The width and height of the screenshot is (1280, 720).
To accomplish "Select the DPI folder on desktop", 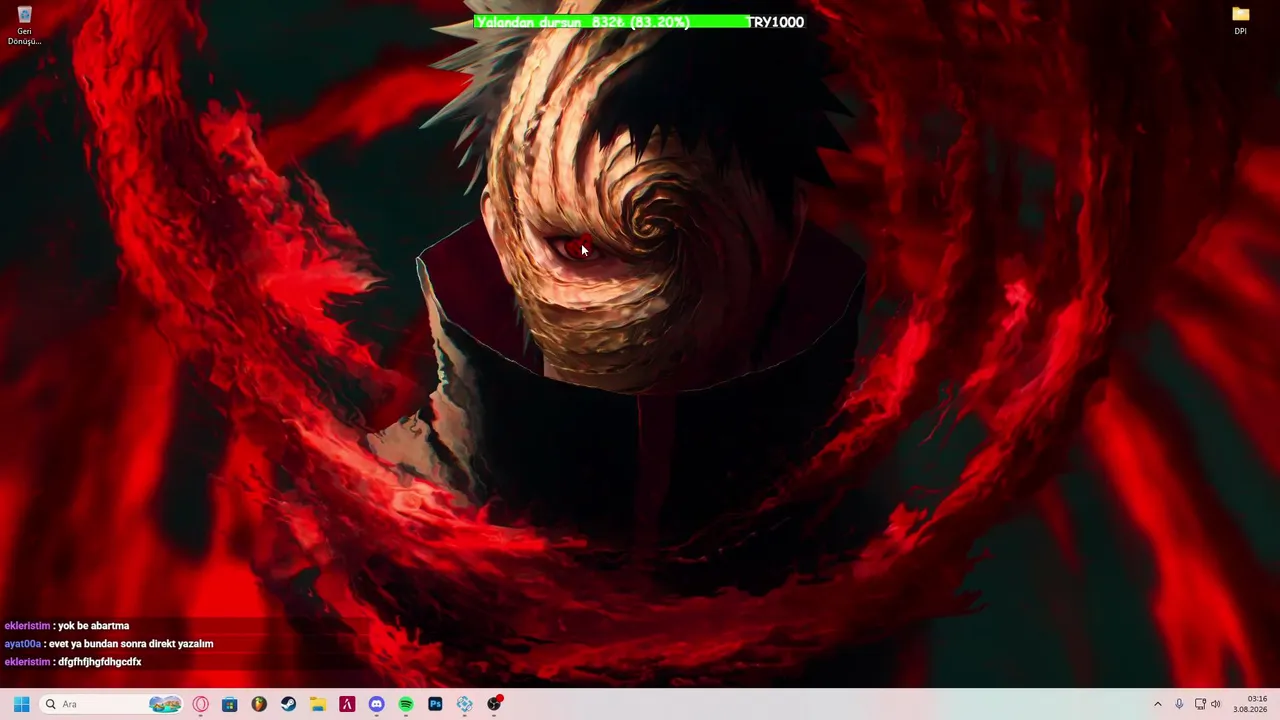I will click(x=1240, y=21).
